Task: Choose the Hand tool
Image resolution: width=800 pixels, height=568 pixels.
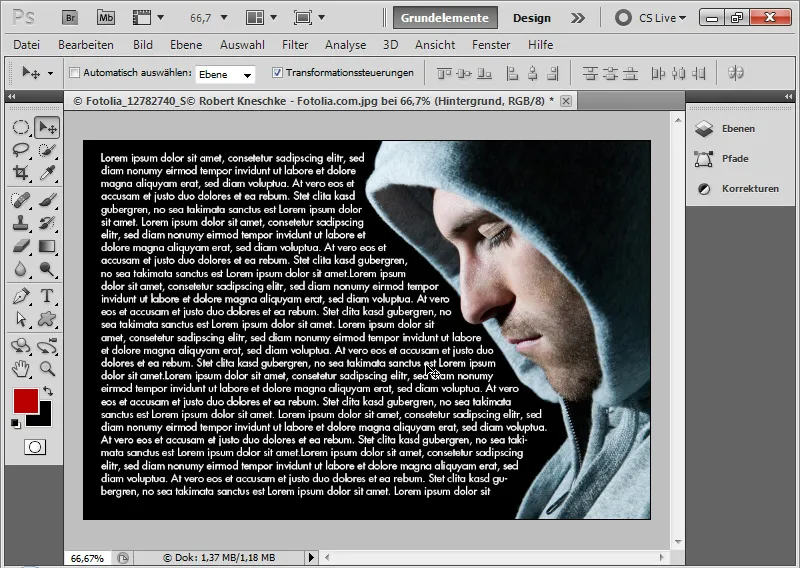Action: [21, 369]
